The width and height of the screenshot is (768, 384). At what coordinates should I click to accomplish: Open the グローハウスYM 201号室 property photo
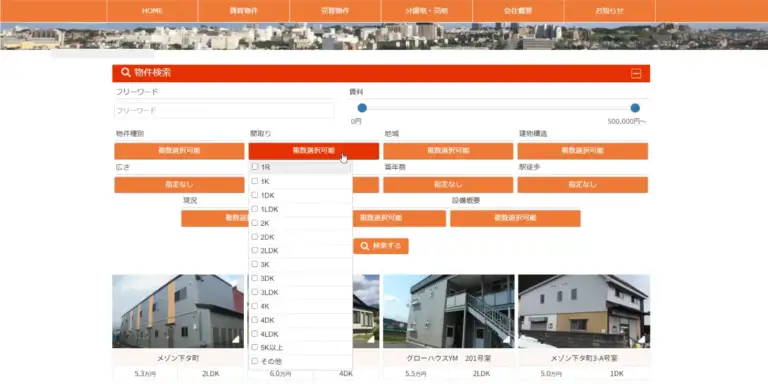(449, 311)
